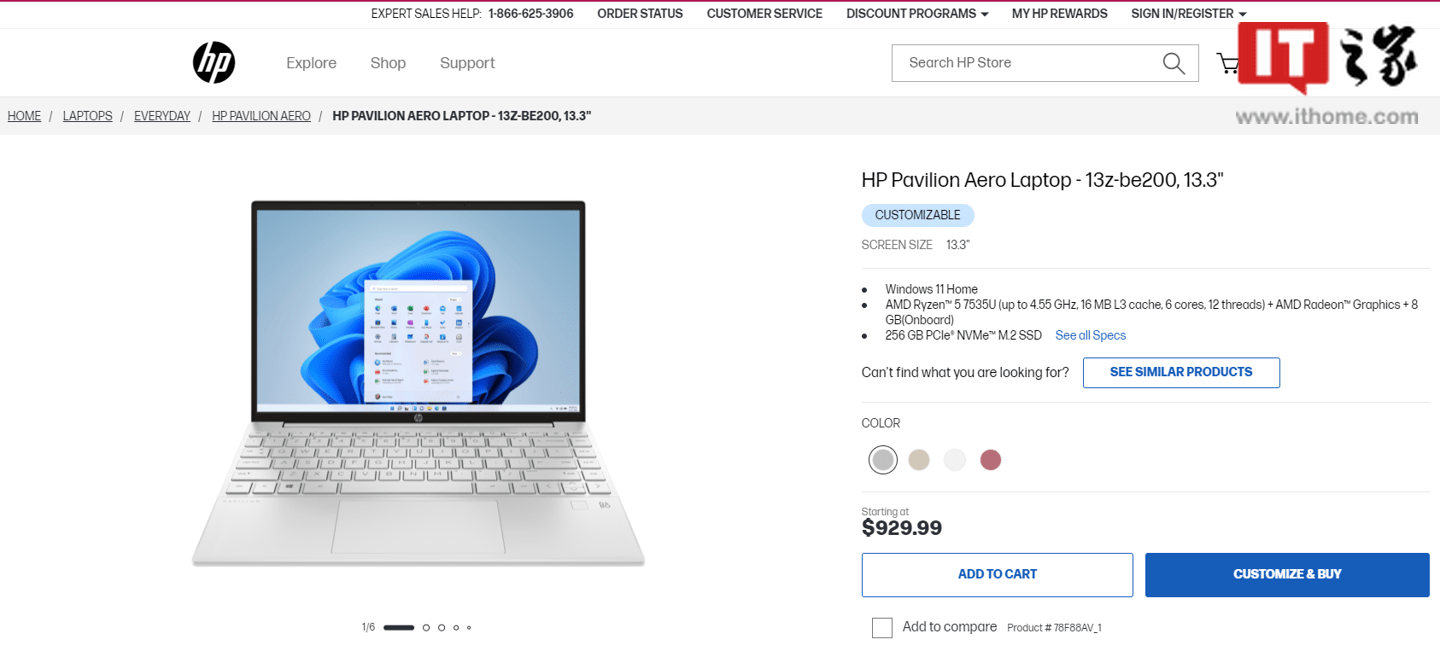Click the Customize & Buy button
The width and height of the screenshot is (1440, 651).
click(x=1287, y=575)
